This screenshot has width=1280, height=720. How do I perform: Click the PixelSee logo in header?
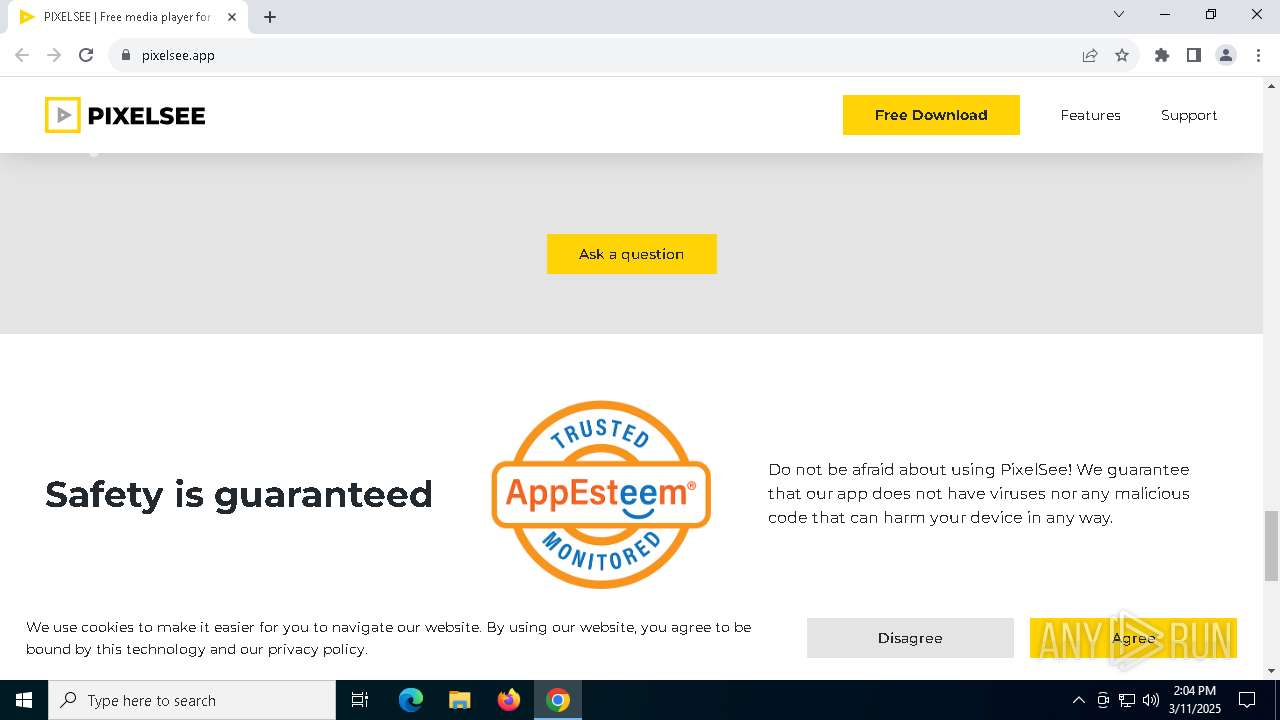click(125, 115)
